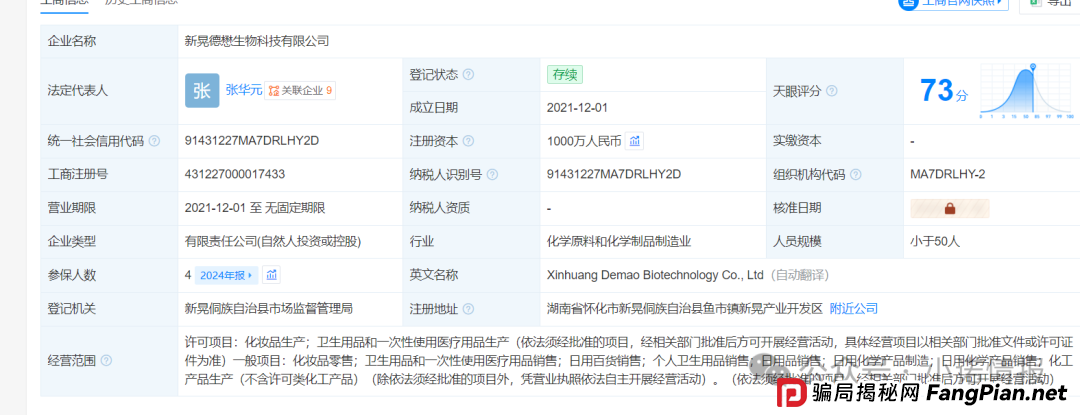1080x415 pixels.
Task: Expand the 2024年报 dropdown tag
Action: [x=227, y=275]
